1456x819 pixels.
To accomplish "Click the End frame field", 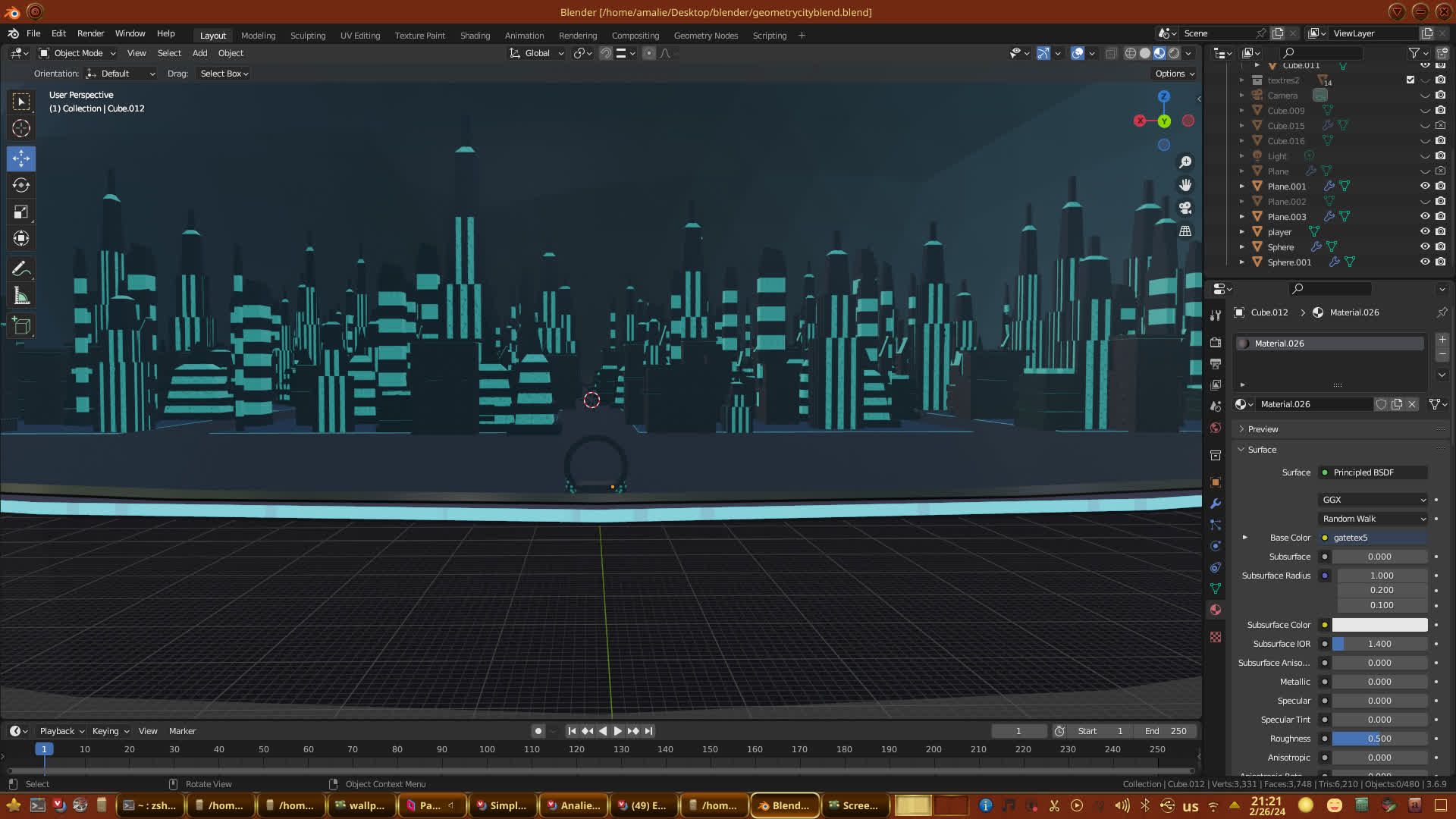I will [1166, 731].
